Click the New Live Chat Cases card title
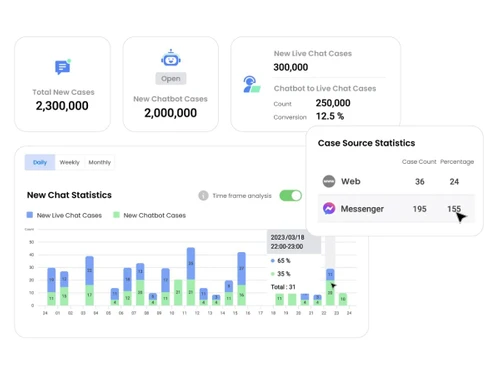Image resolution: width=500 pixels, height=375 pixels. (x=313, y=53)
